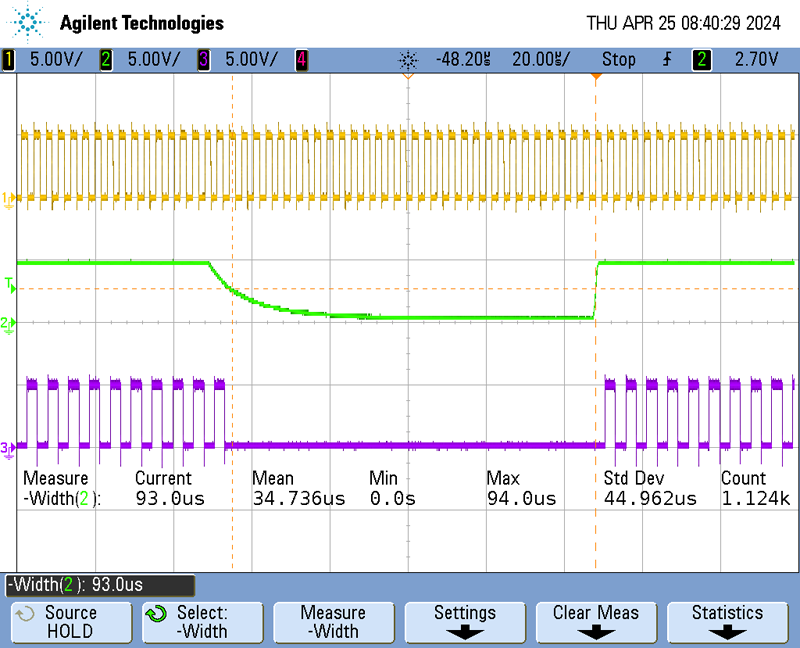Click the rising edge trigger slope icon
800x648 pixels.
tap(667, 59)
